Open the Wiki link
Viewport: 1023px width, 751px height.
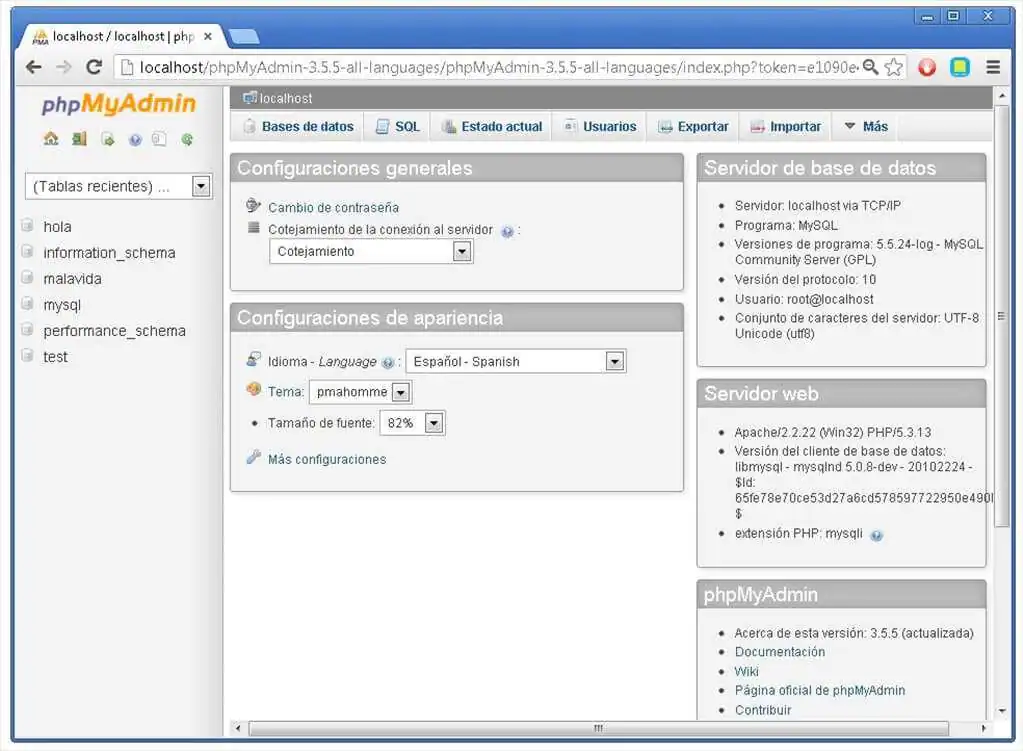click(x=746, y=671)
